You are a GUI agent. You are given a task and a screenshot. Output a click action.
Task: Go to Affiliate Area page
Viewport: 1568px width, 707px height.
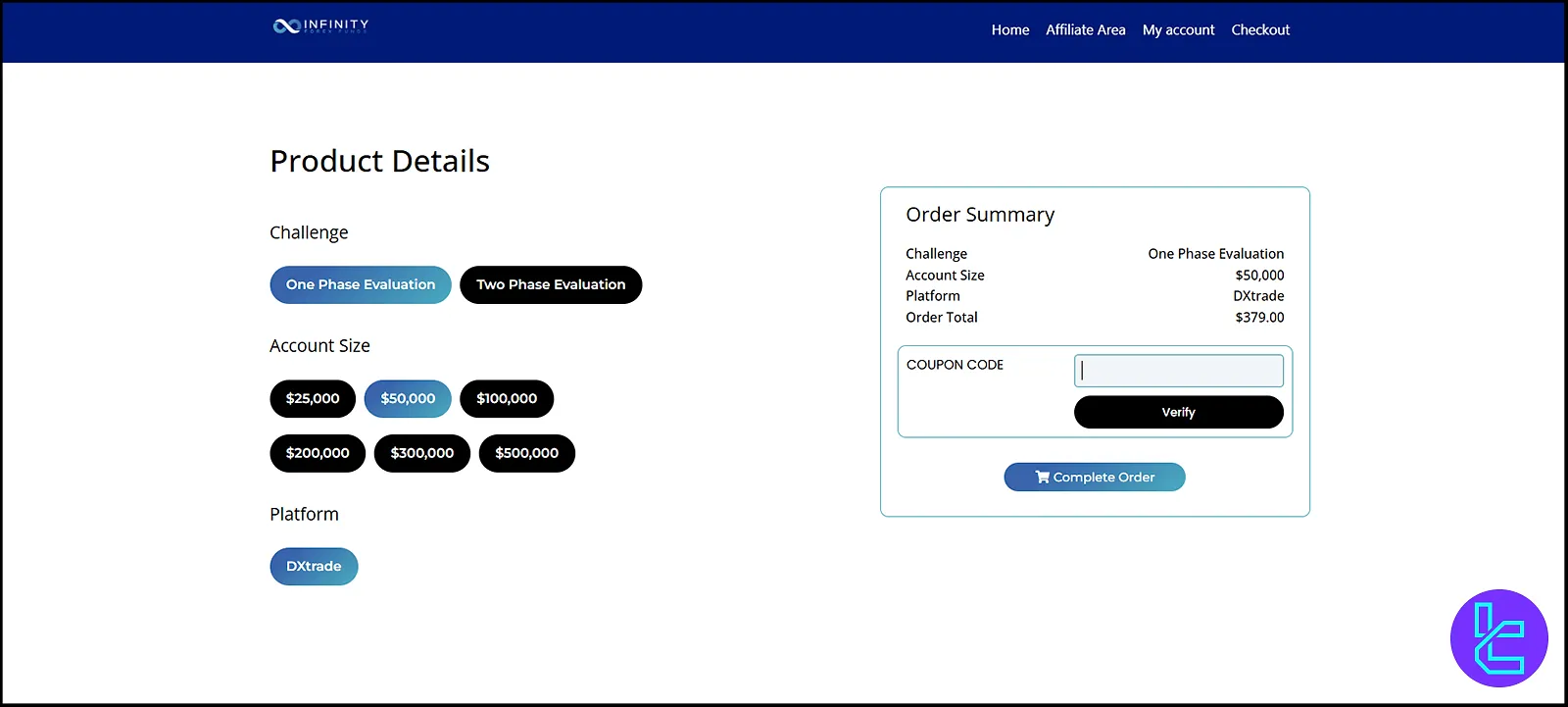click(1085, 30)
